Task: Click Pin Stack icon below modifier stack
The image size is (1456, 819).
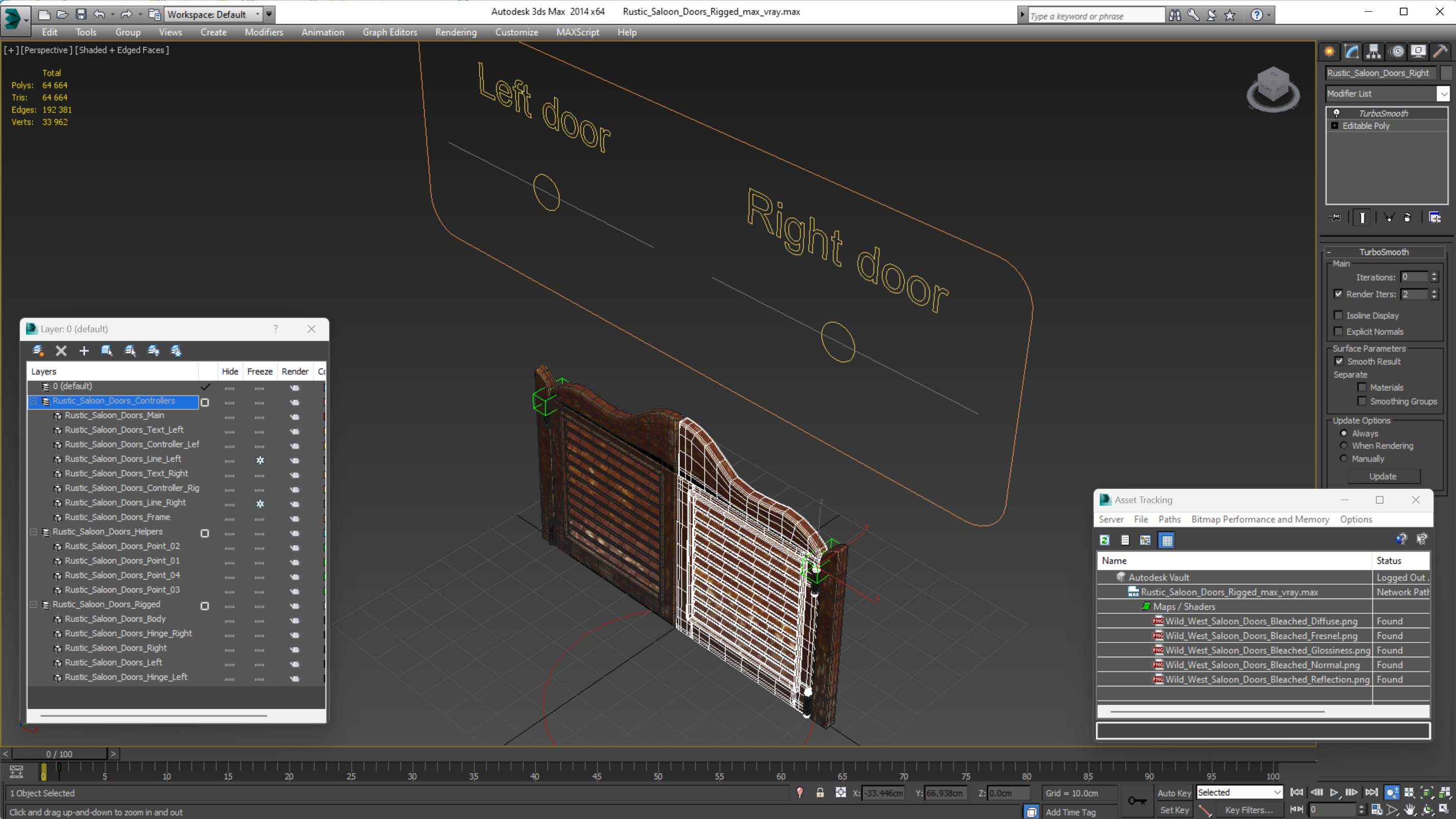Action: click(1335, 217)
